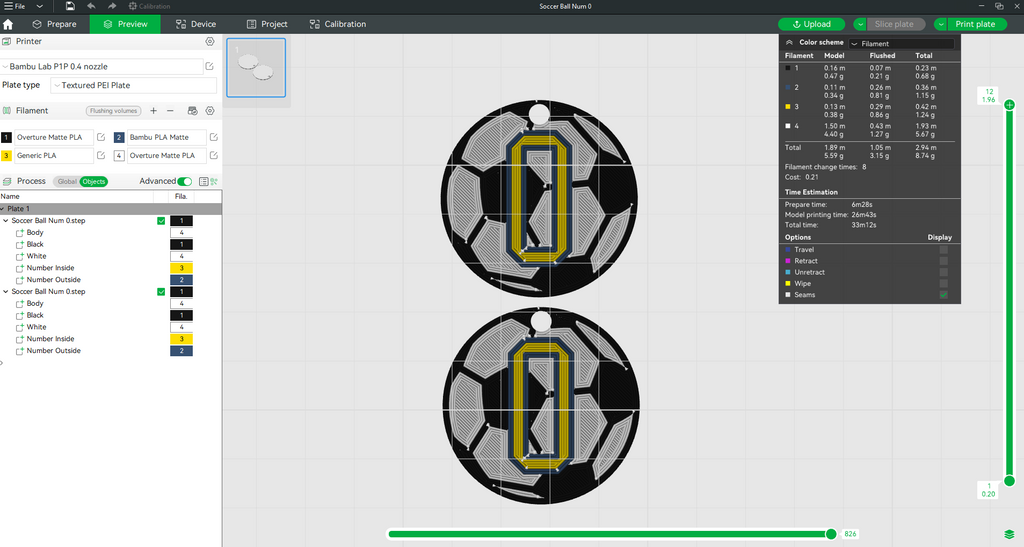Open the layers icon at bottom right

tap(1009, 535)
